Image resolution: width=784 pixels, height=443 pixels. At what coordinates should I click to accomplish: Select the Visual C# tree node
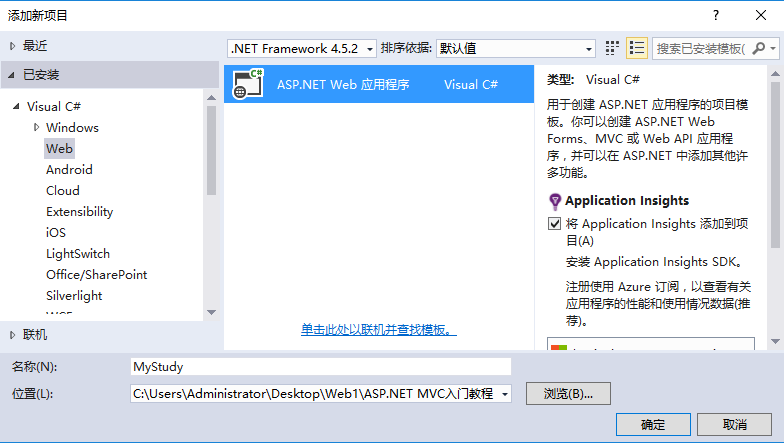(54, 106)
